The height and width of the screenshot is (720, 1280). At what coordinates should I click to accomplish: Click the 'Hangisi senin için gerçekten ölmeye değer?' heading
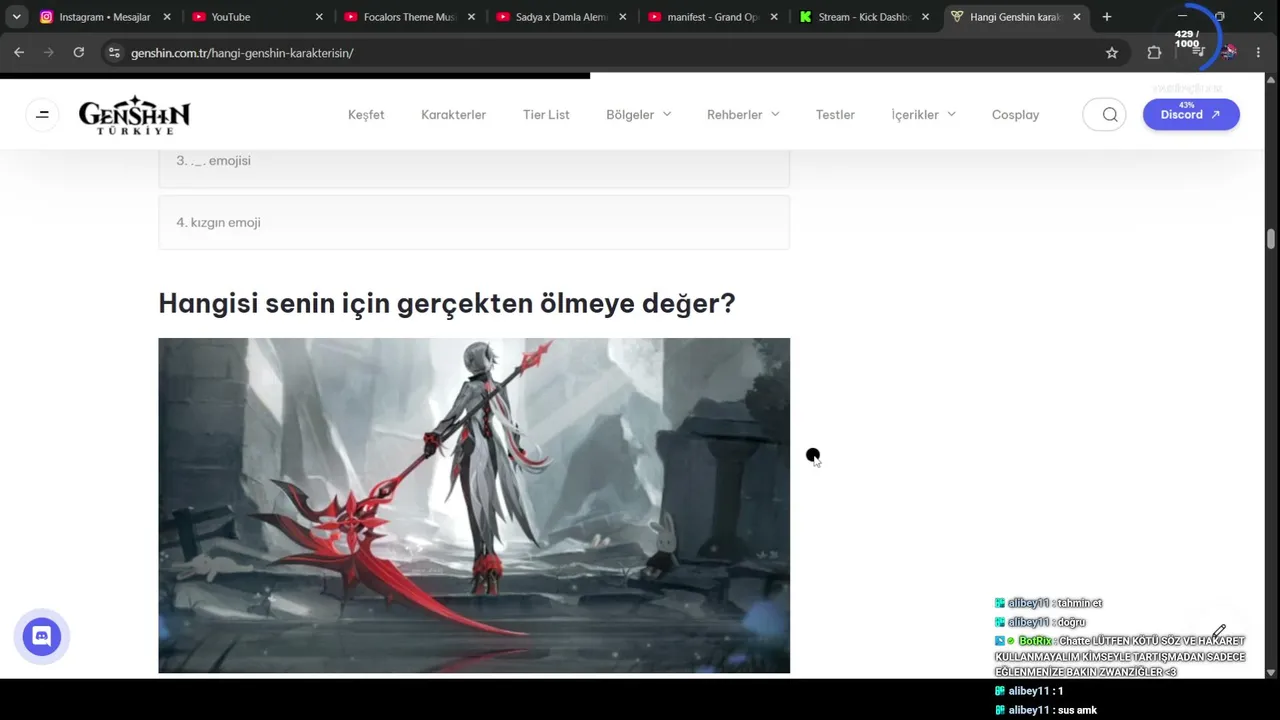point(447,303)
